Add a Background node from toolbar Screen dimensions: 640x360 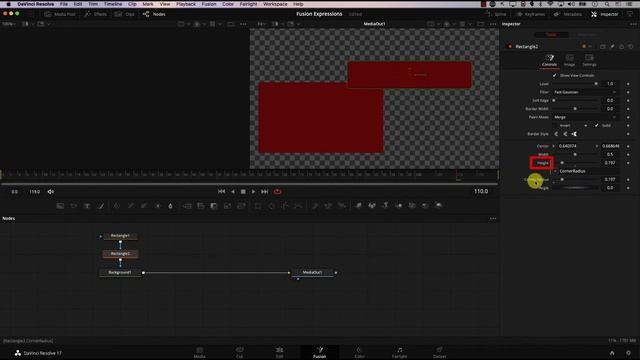coord(60,206)
